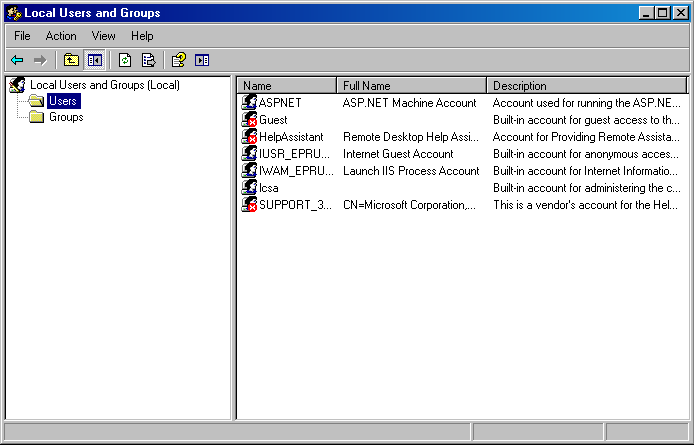Viewport: 694px width, 446px height.
Task: Click 'ASP.NET Machine Account' full name cell
Action: pyautogui.click(x=409, y=103)
